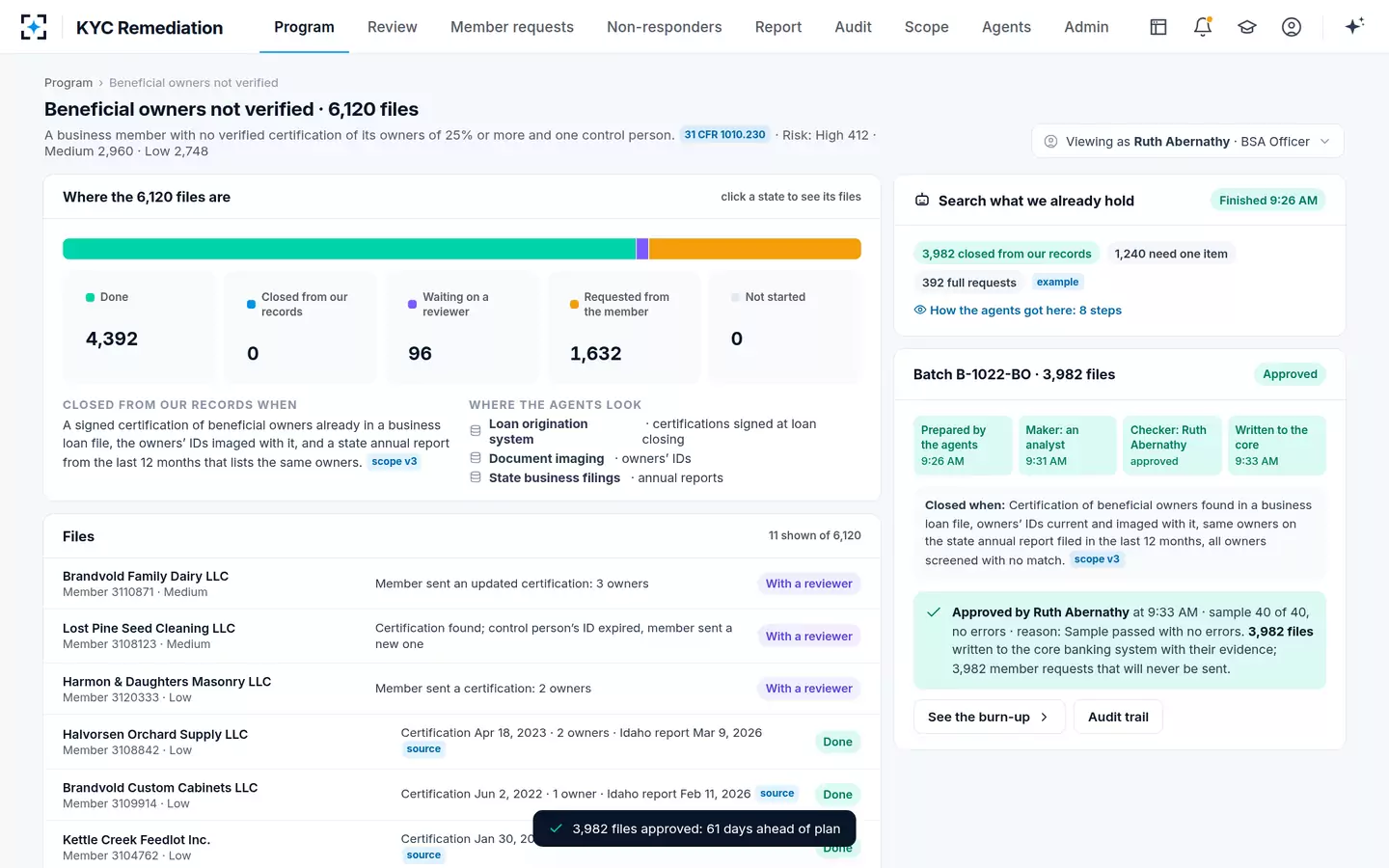Click the Program breadcrumb link

coord(68,83)
